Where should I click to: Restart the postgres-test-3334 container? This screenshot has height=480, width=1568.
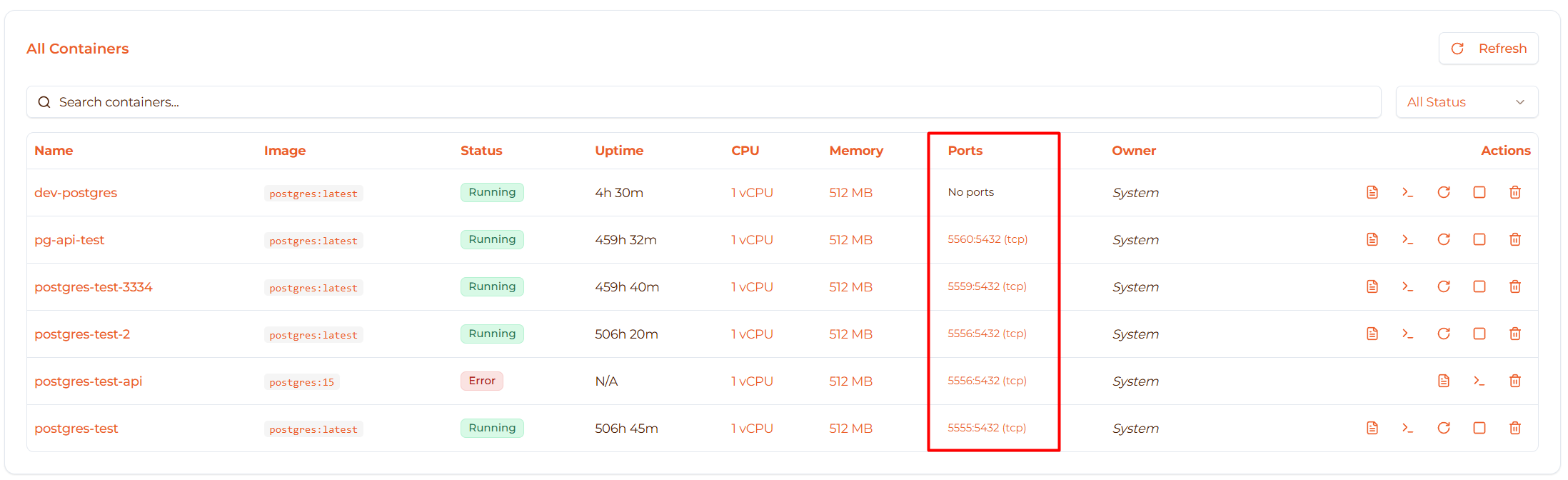(1443, 286)
